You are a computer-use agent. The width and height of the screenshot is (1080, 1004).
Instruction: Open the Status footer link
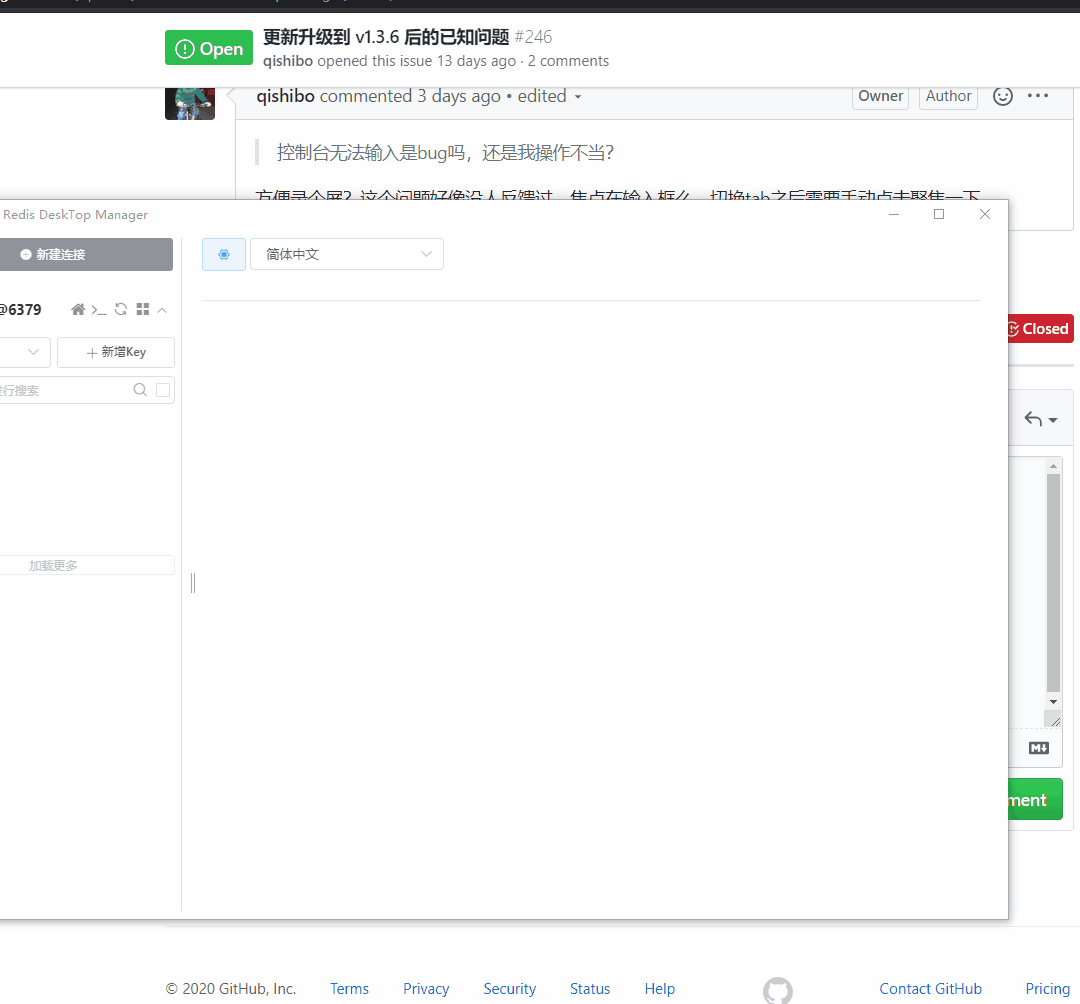click(590, 989)
